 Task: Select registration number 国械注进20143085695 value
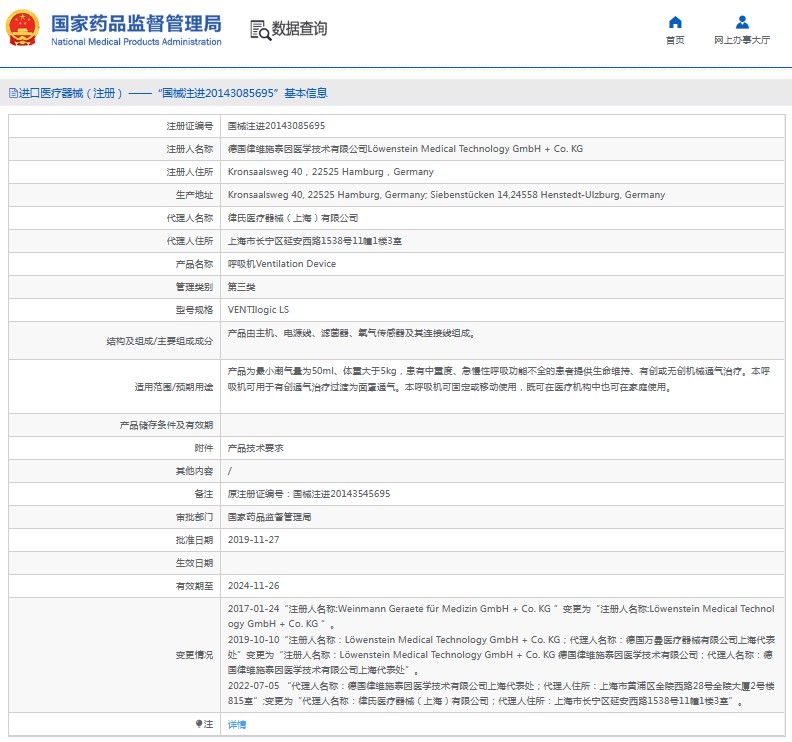[x=276, y=126]
